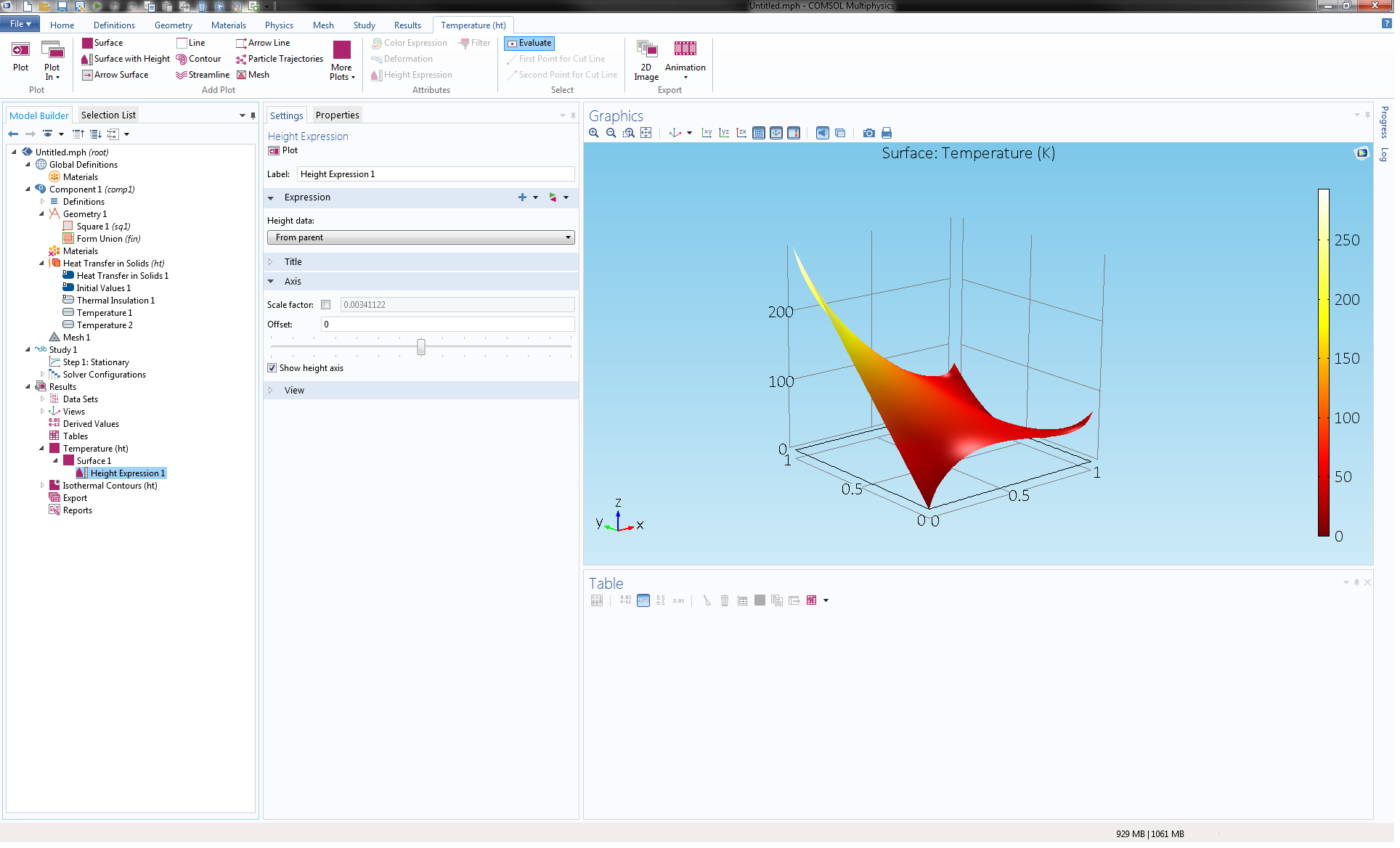This screenshot has width=1400, height=848.
Task: Switch to the Properties tab
Action: coord(337,115)
